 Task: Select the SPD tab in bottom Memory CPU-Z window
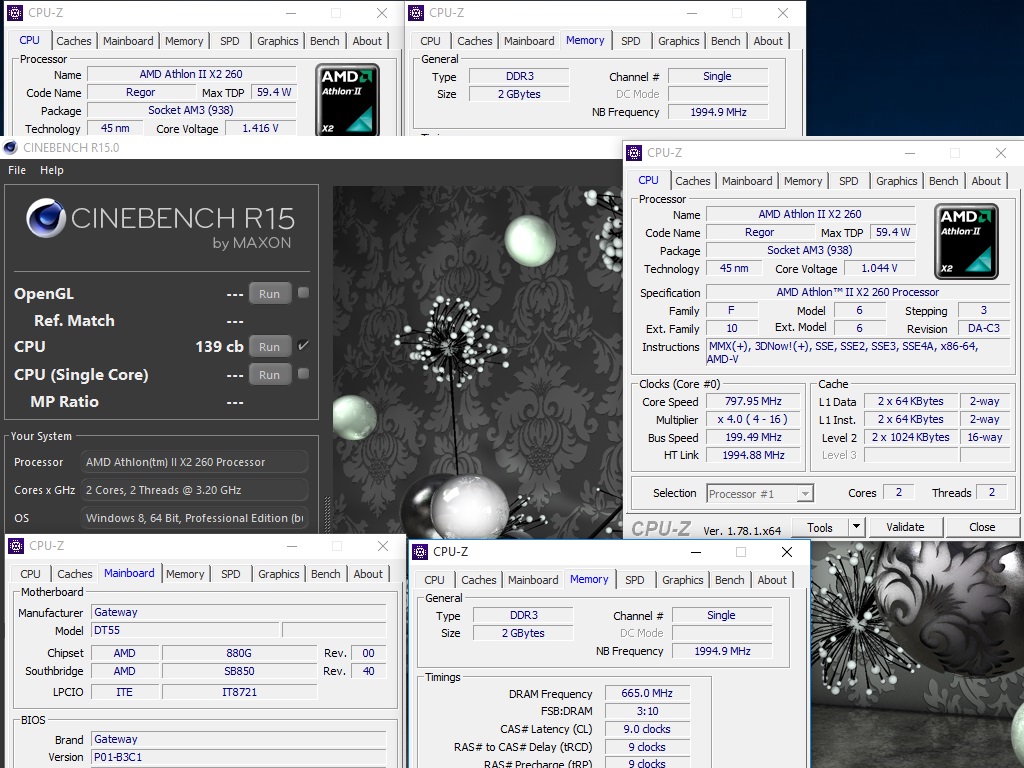[x=634, y=580]
